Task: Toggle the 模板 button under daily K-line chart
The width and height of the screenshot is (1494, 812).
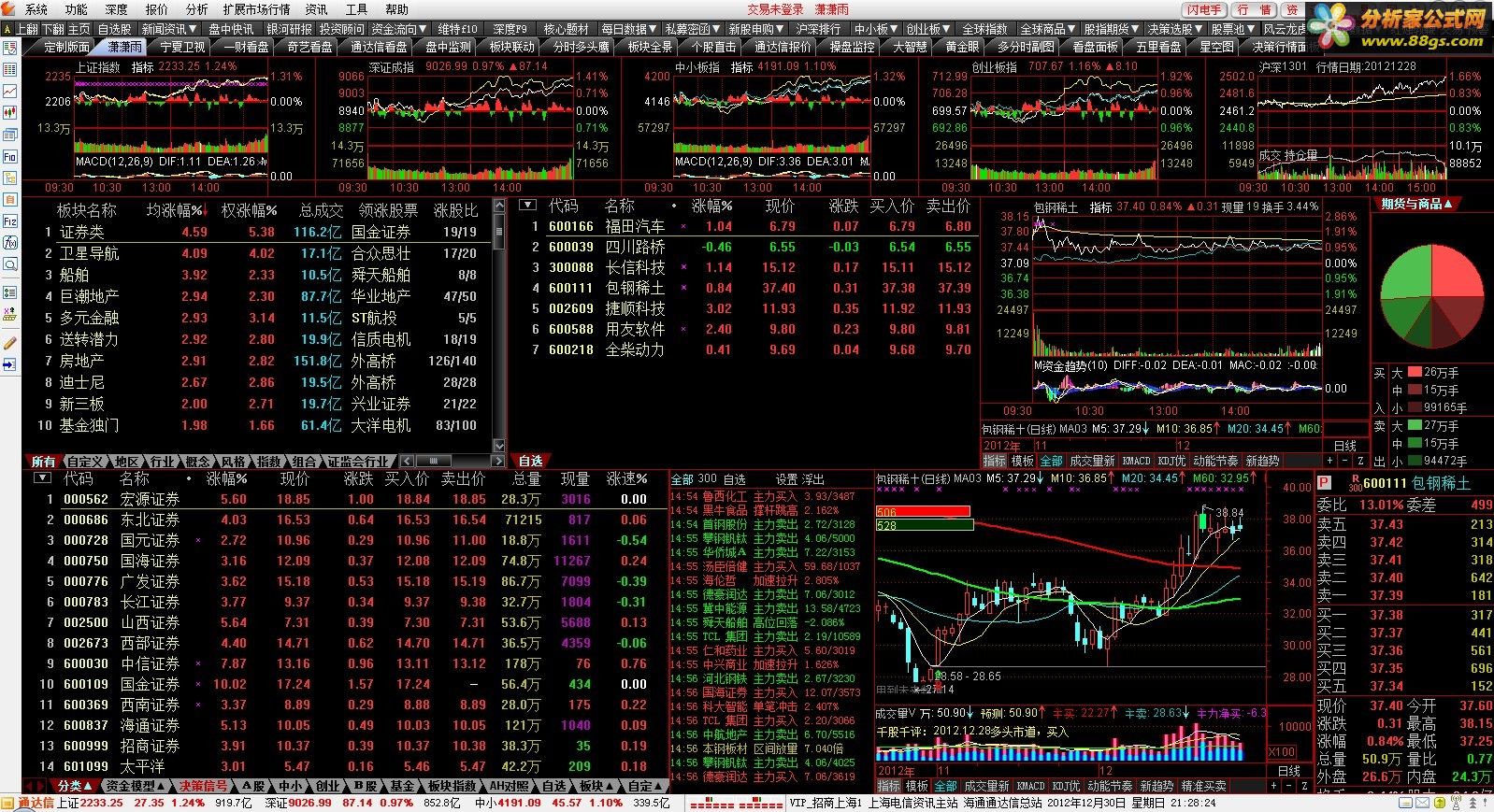Action: 918,787
